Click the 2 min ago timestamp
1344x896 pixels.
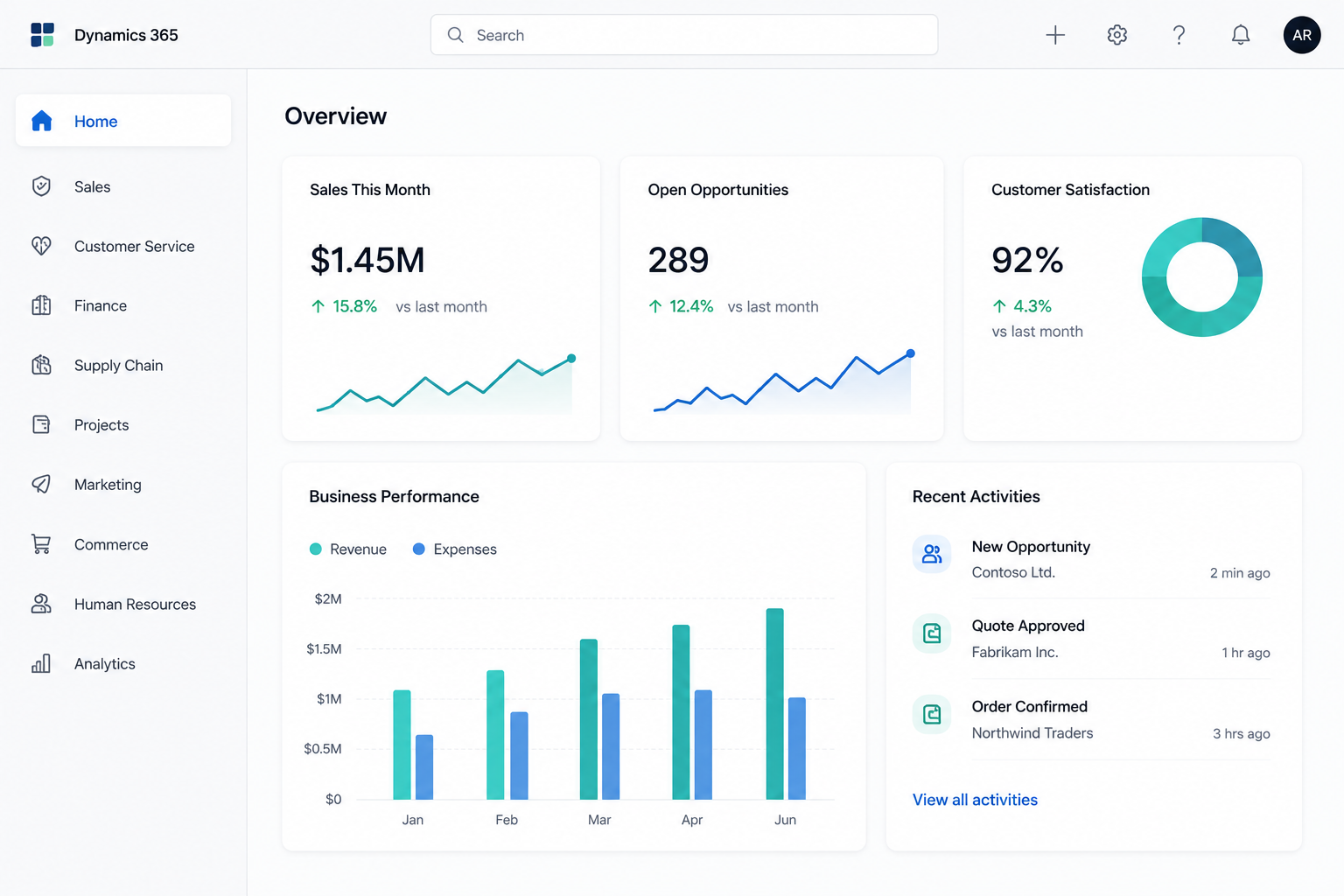pos(1240,573)
